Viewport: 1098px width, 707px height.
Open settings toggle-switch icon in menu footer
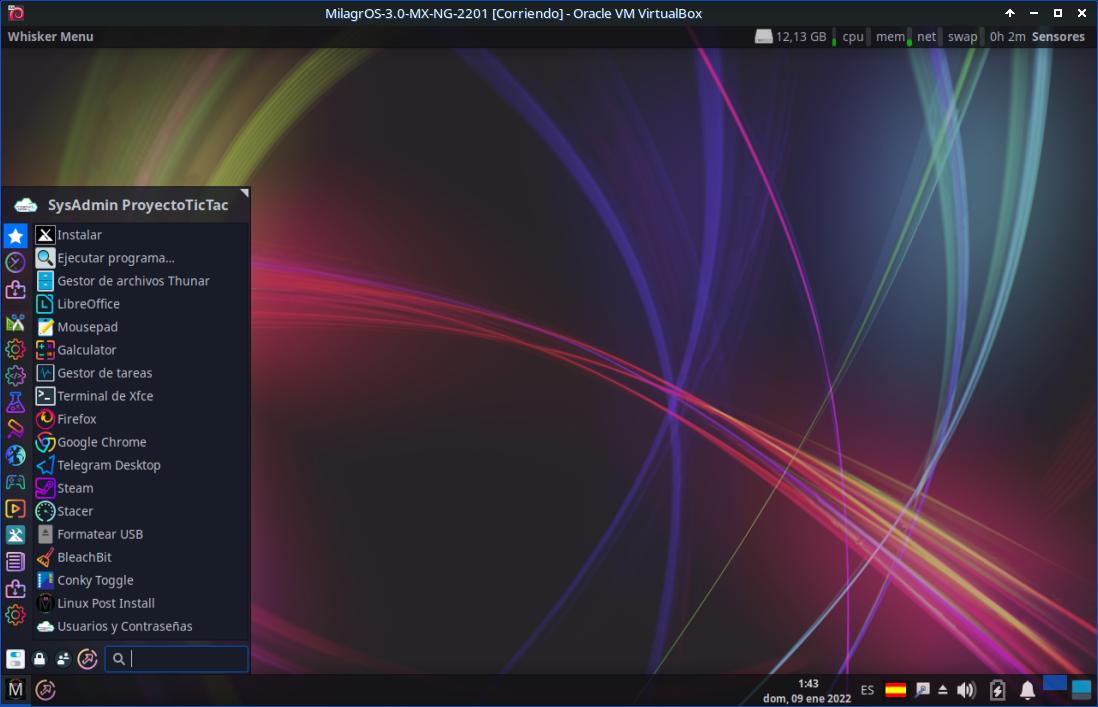coord(15,659)
